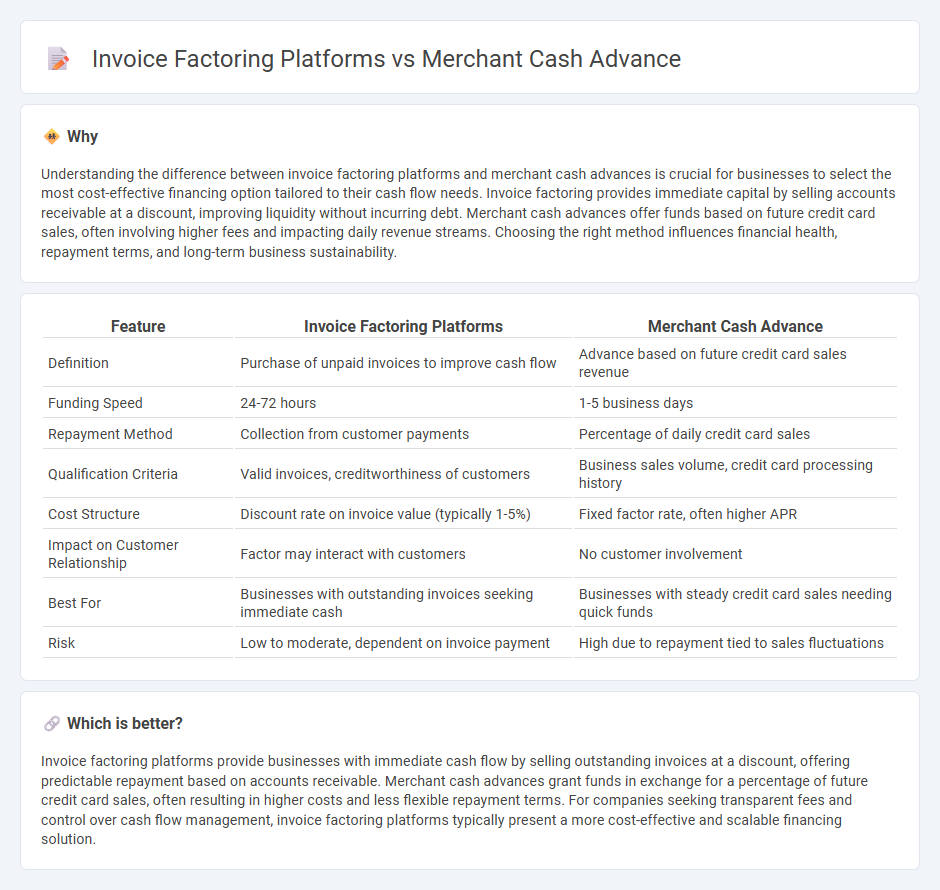Select the Definition row label
Viewport: 940px width, 890px height.
pos(78,363)
